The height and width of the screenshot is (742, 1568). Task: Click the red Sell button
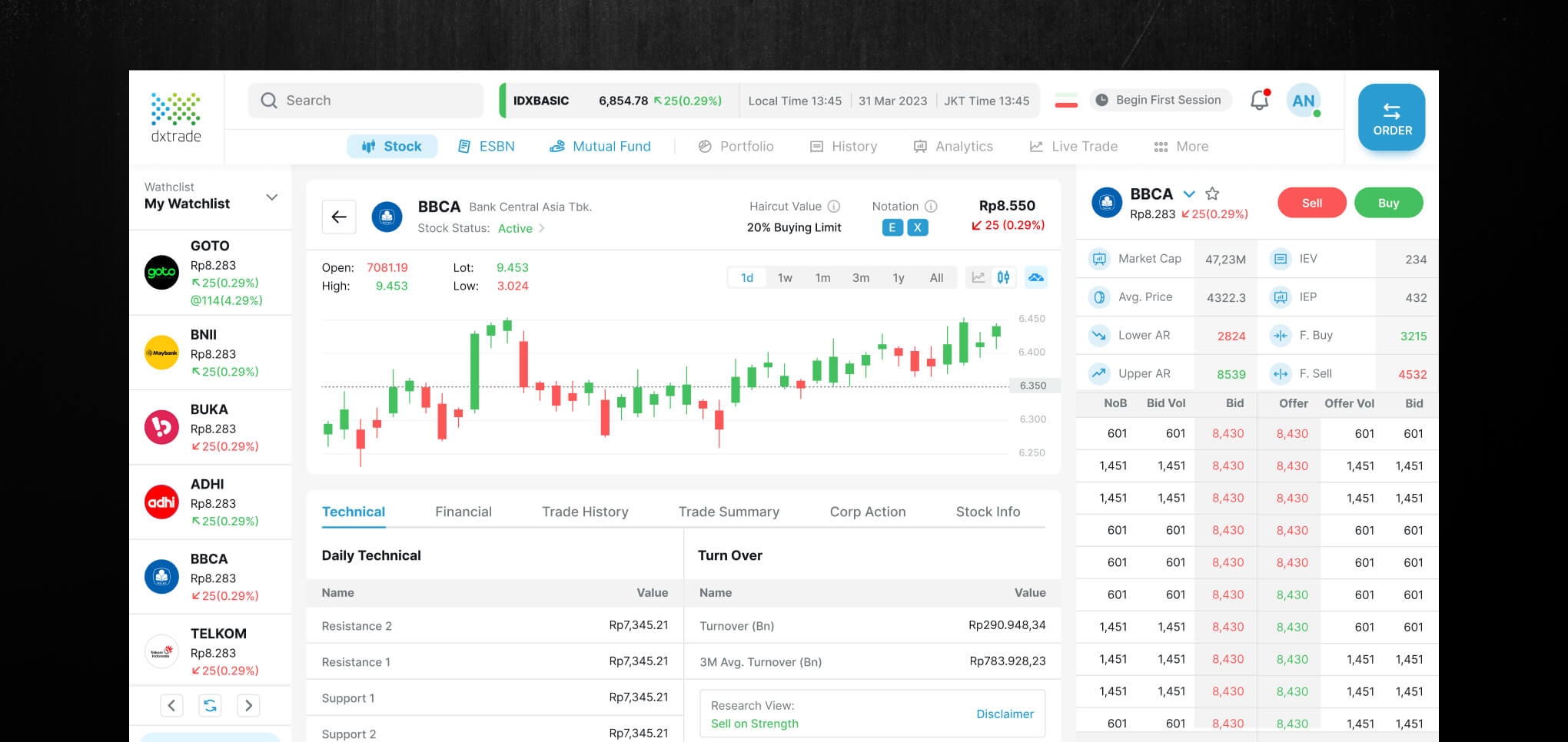(x=1312, y=203)
